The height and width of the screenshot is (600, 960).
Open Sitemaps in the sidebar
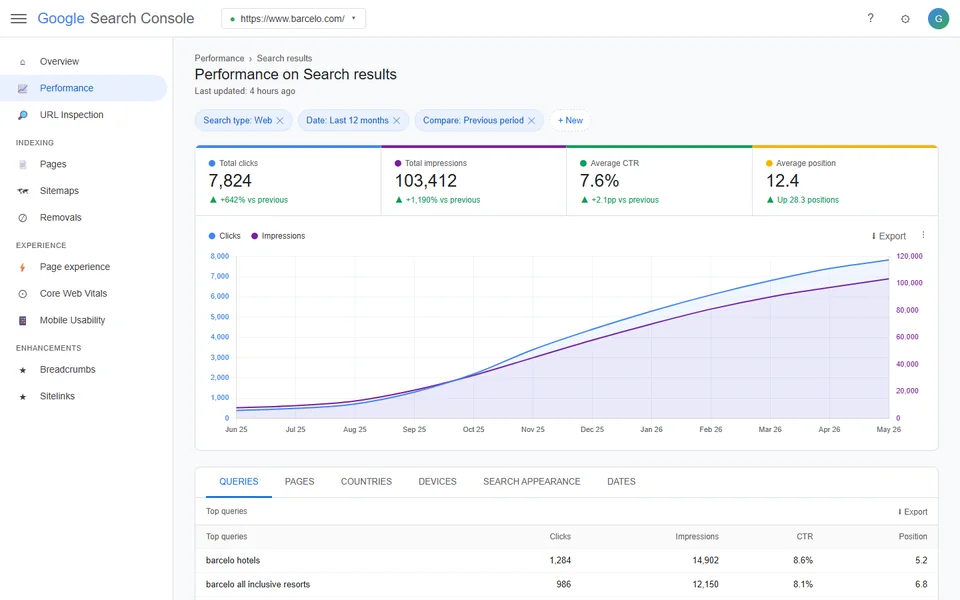[x=83, y=191]
